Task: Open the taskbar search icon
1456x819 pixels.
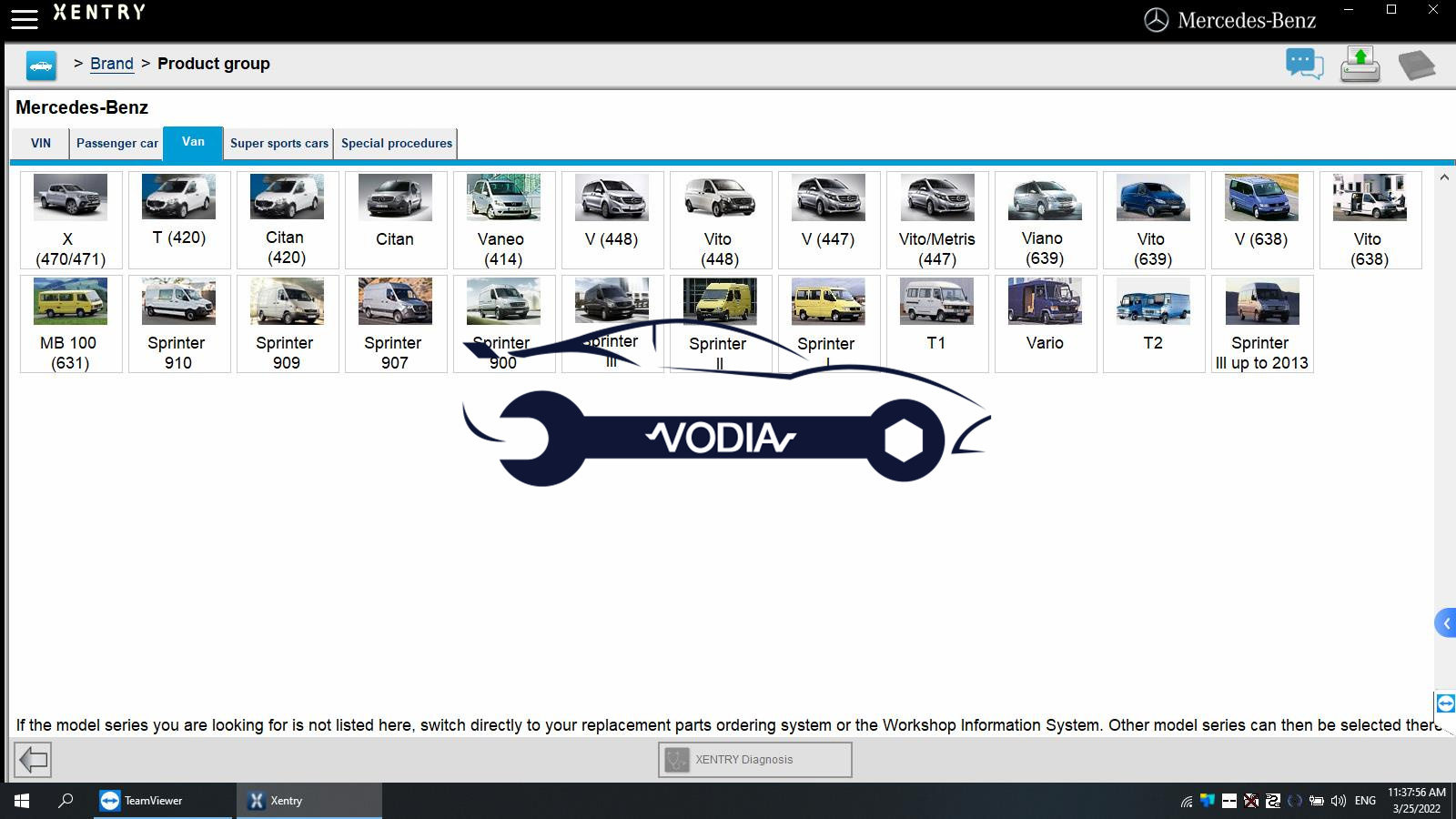Action: pos(66,801)
